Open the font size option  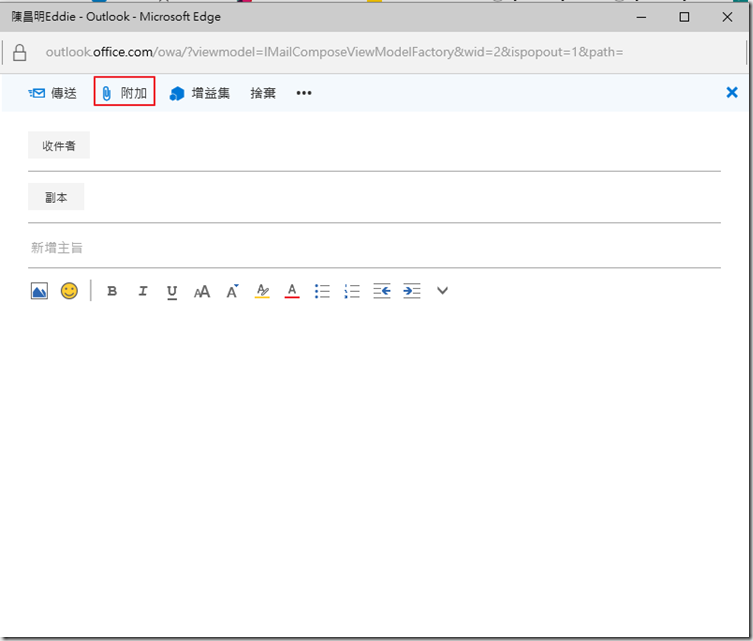point(202,291)
